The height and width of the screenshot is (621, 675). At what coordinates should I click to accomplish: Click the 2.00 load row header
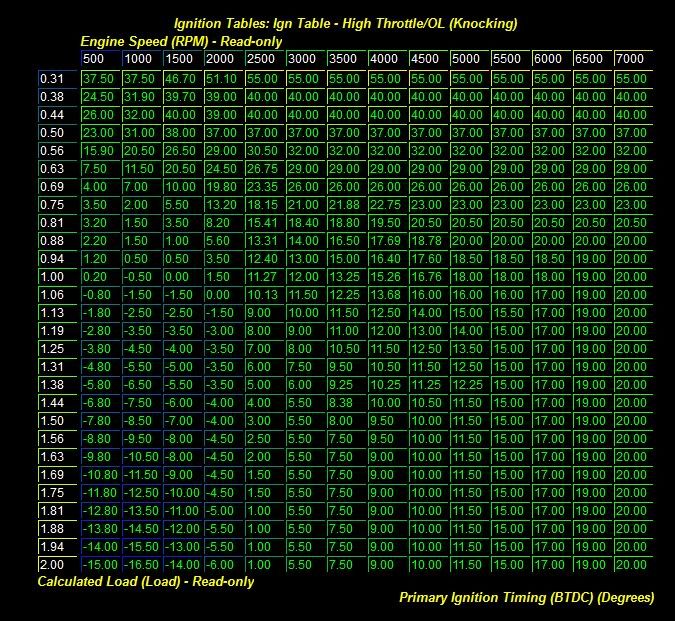pyautogui.click(x=52, y=564)
